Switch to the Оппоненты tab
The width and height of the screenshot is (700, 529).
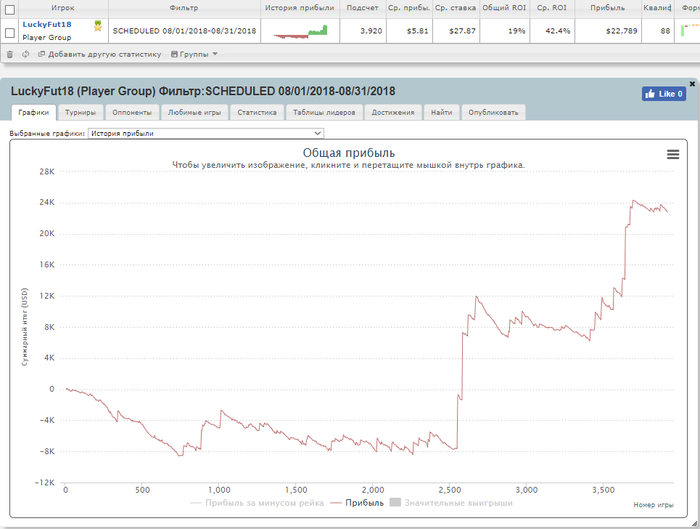132,112
